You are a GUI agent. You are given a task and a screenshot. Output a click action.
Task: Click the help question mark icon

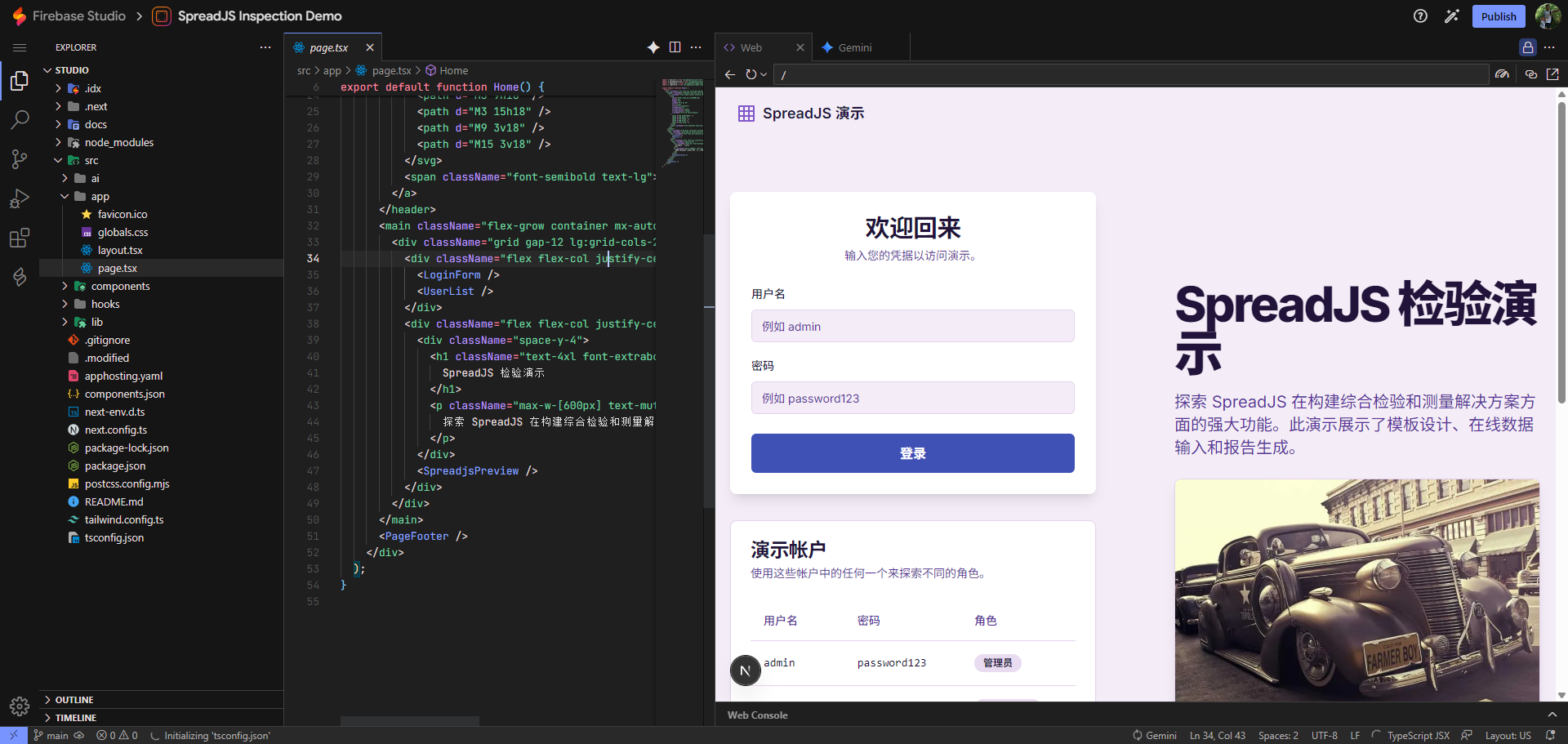point(1420,16)
